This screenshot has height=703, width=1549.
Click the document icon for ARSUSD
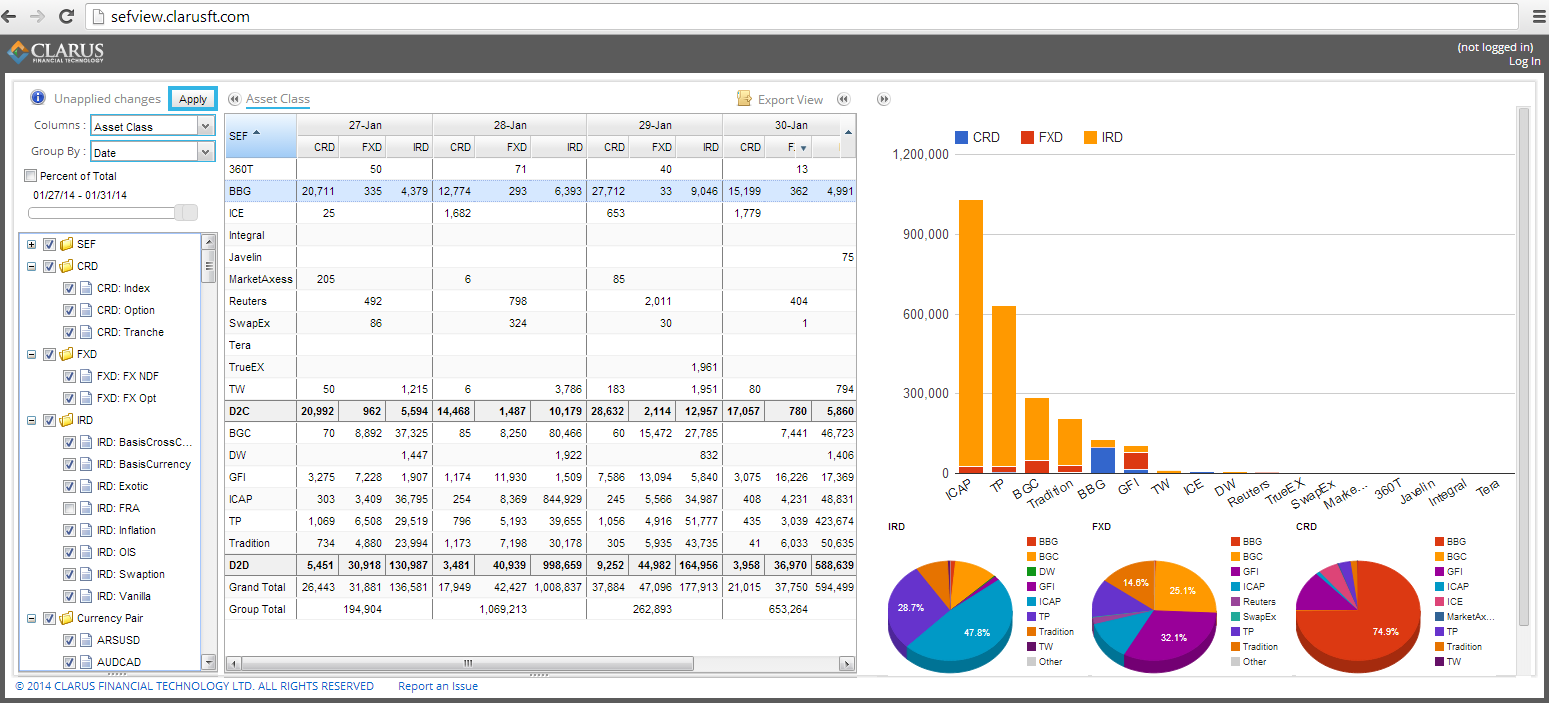(87, 640)
